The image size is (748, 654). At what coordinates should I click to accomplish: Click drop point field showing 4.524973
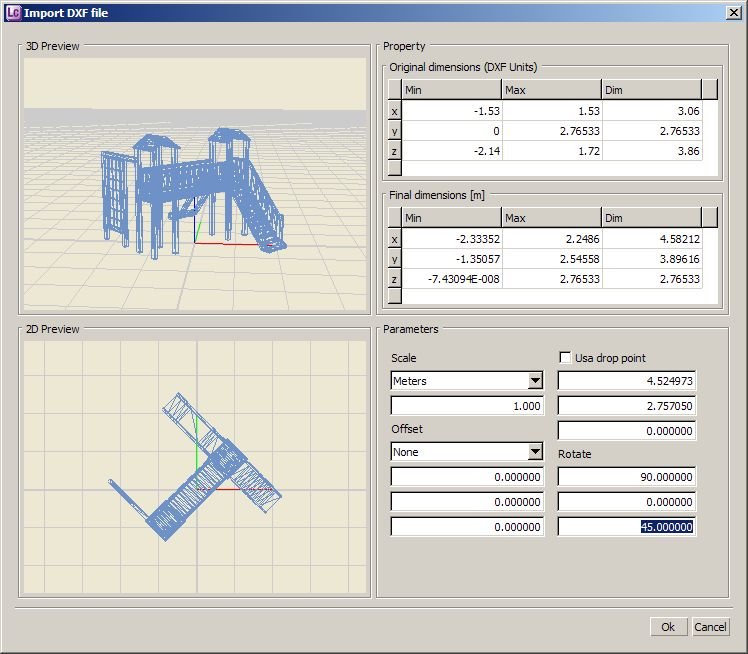tap(627, 381)
